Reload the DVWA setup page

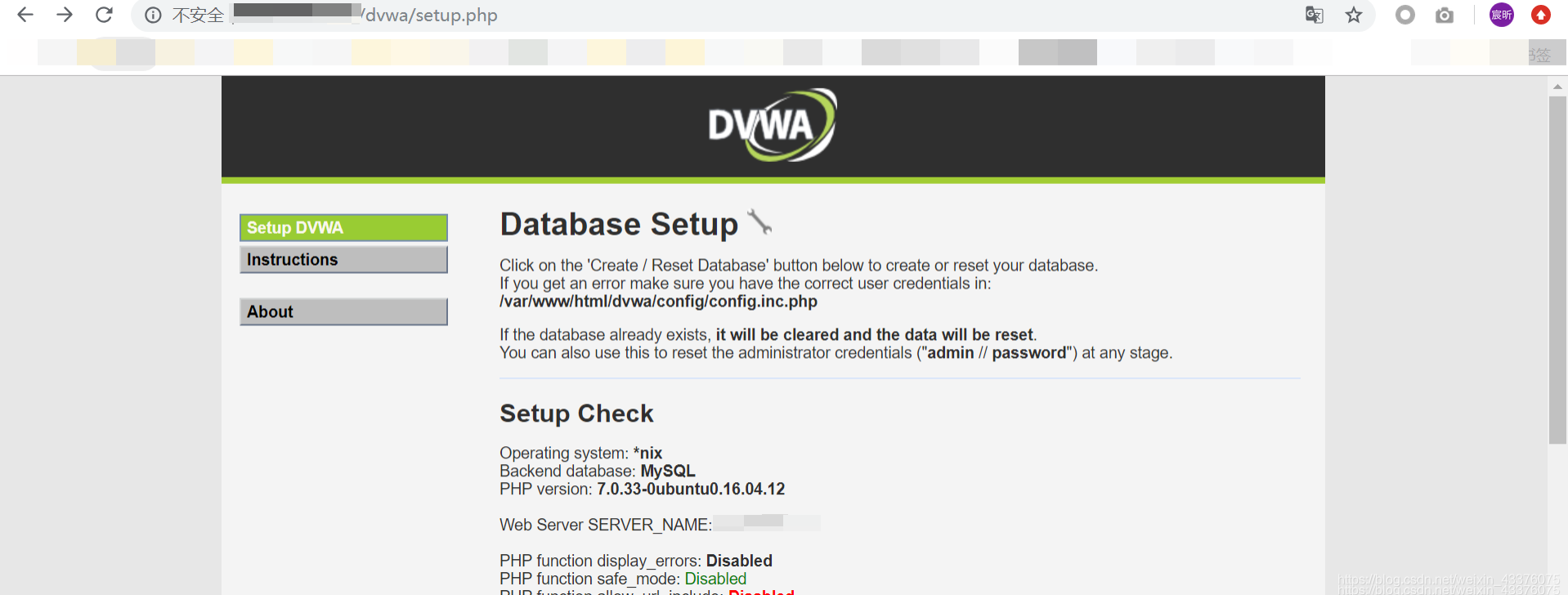(x=104, y=15)
